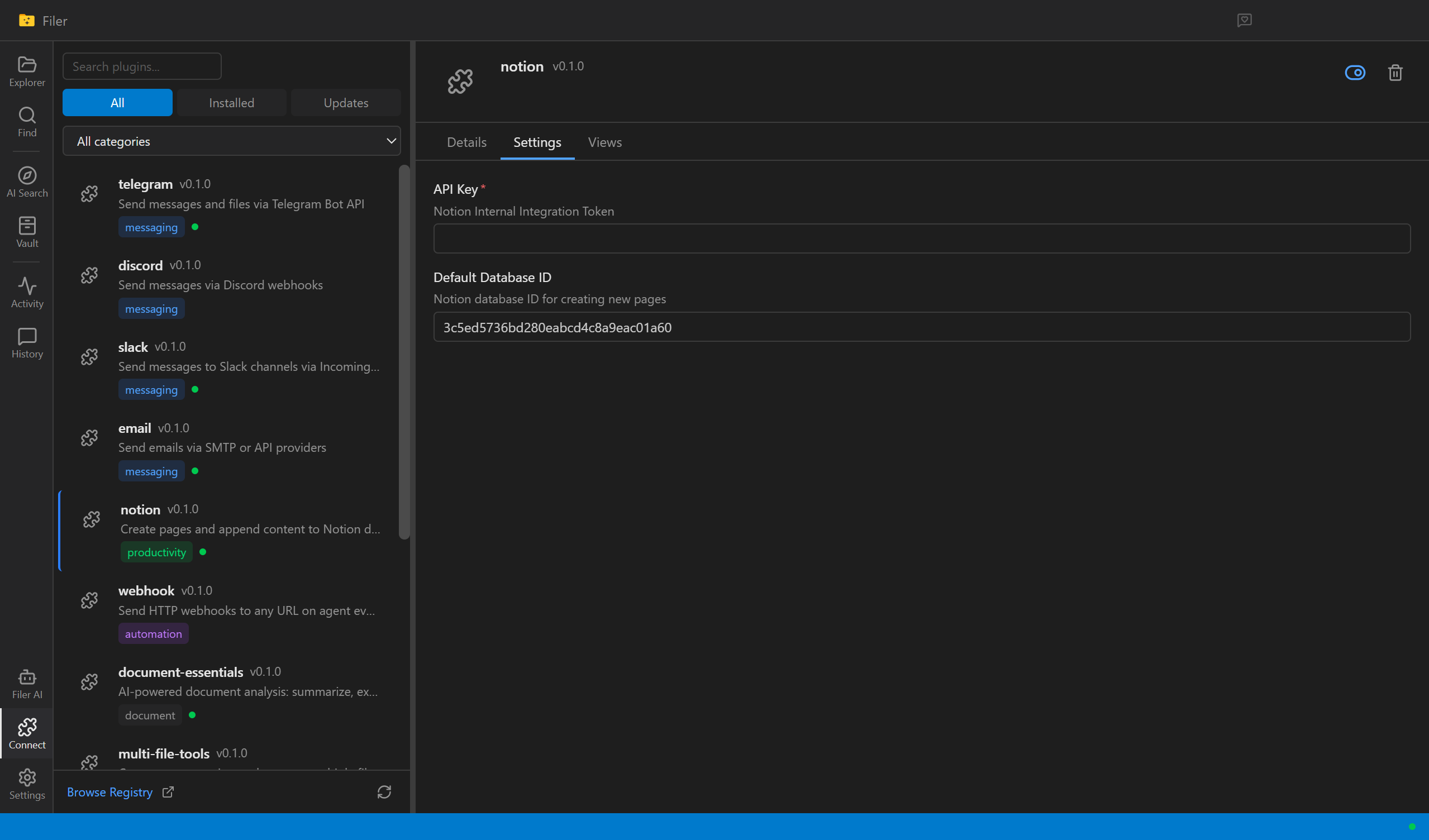1429x840 pixels.
Task: Open application Settings in sidebar
Action: pyautogui.click(x=27, y=785)
